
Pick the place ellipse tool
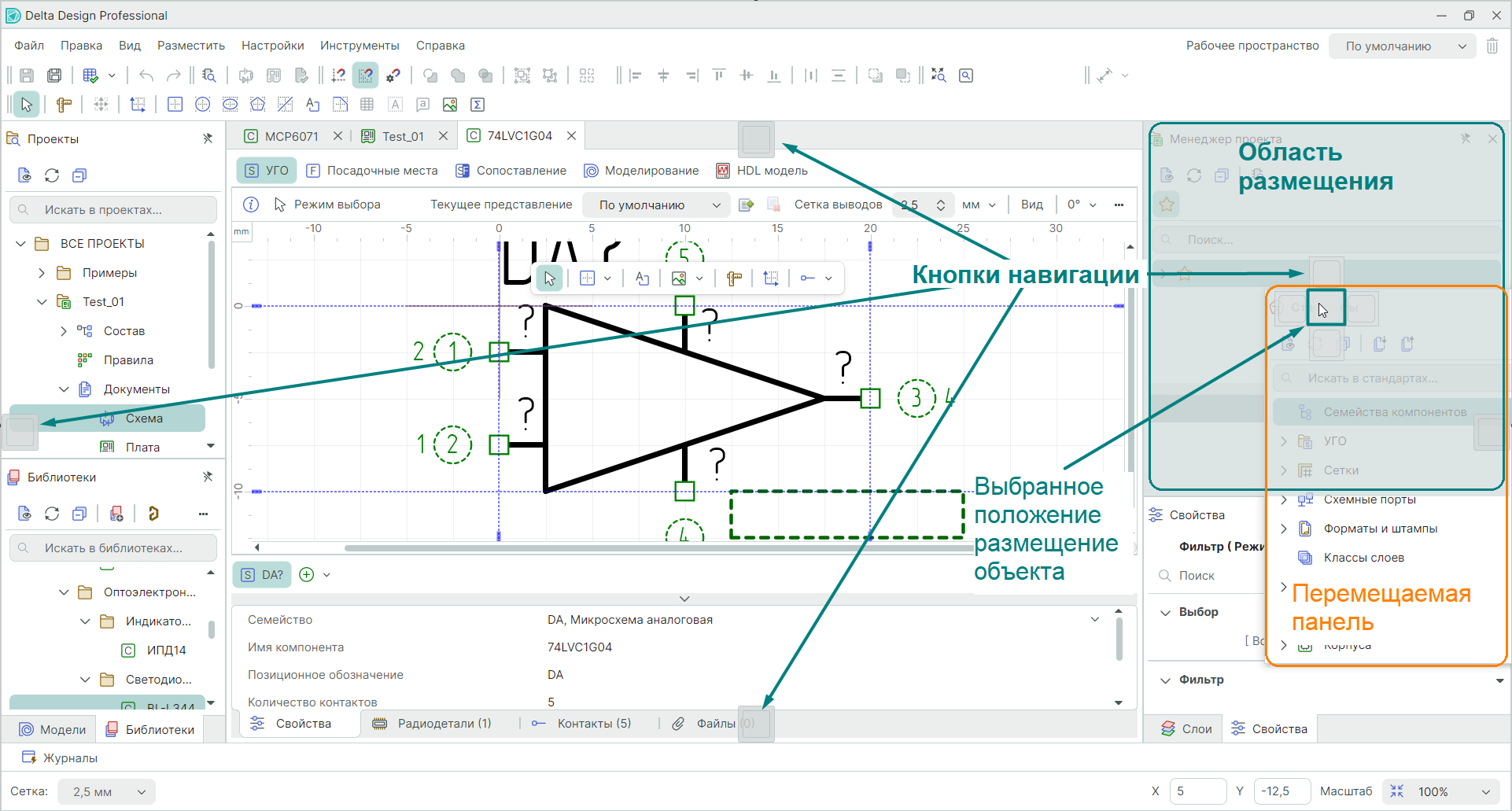(230, 105)
